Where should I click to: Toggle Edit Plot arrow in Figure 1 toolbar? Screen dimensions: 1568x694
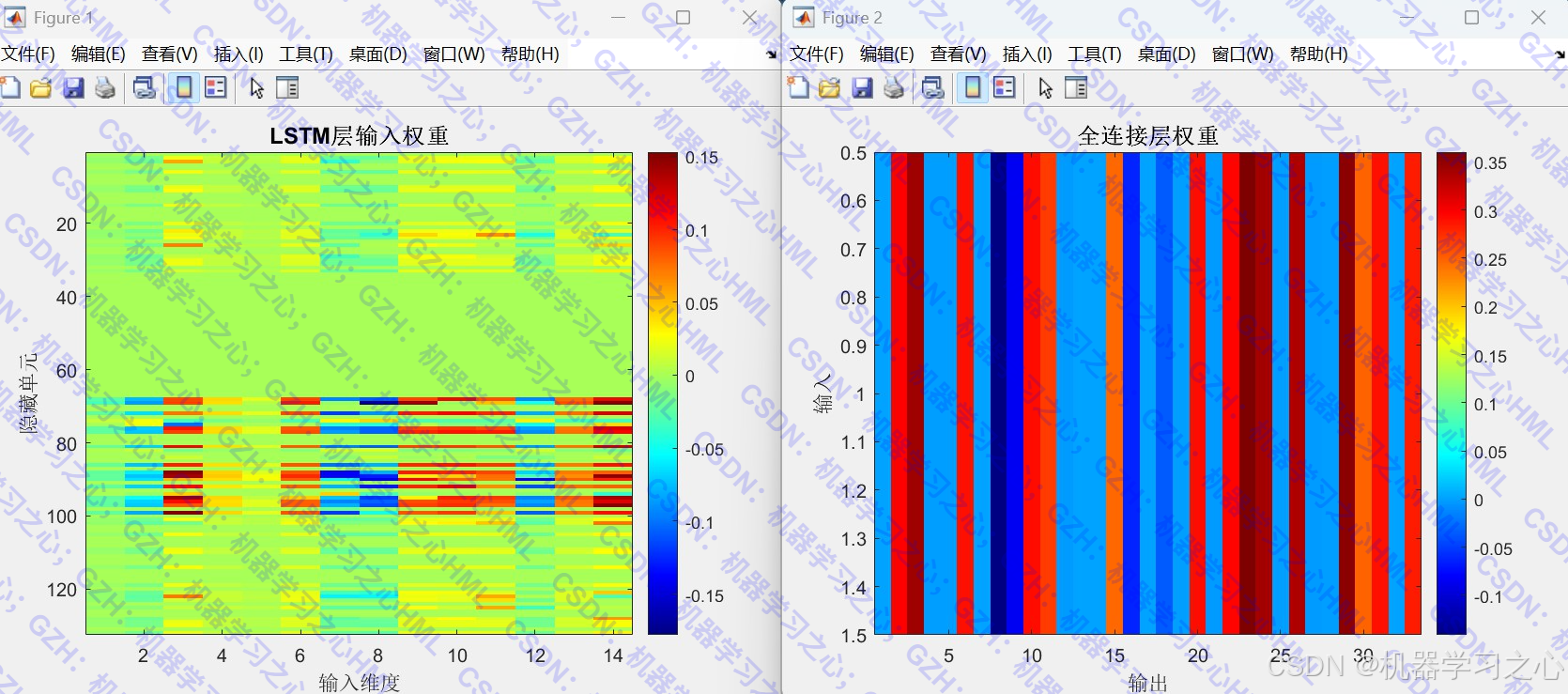pyautogui.click(x=256, y=88)
